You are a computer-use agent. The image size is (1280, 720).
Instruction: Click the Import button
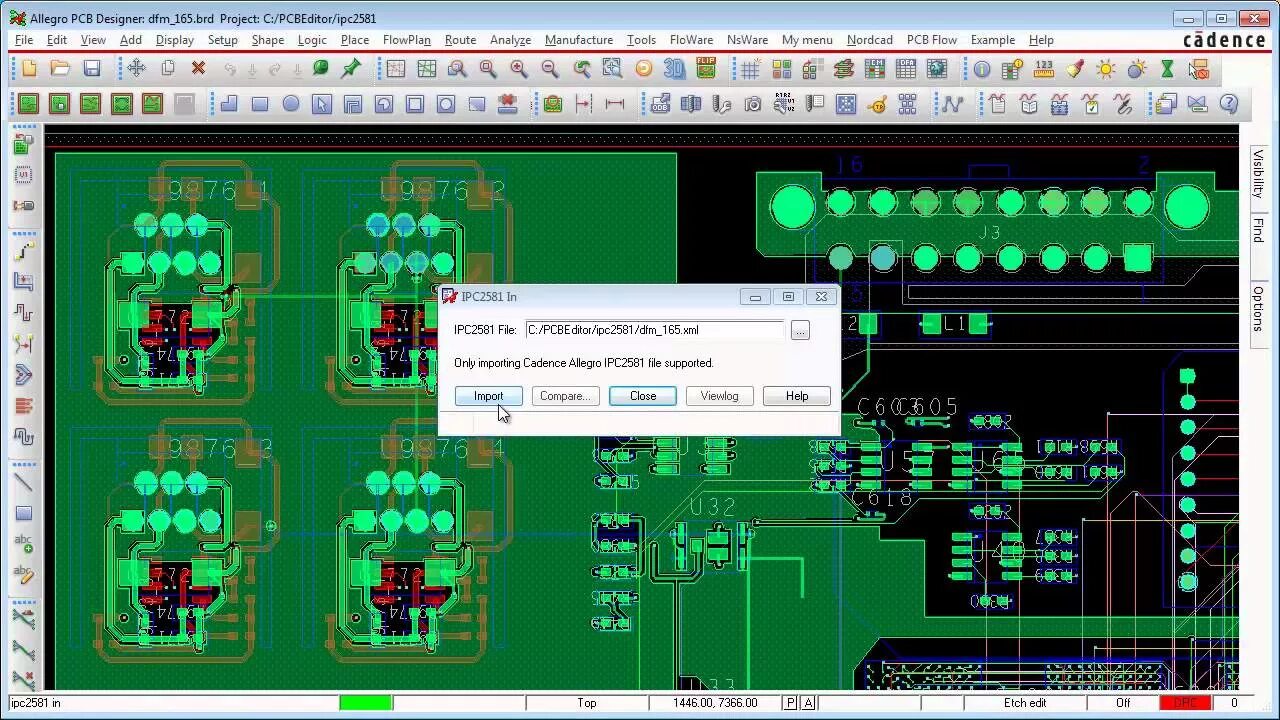(x=488, y=396)
